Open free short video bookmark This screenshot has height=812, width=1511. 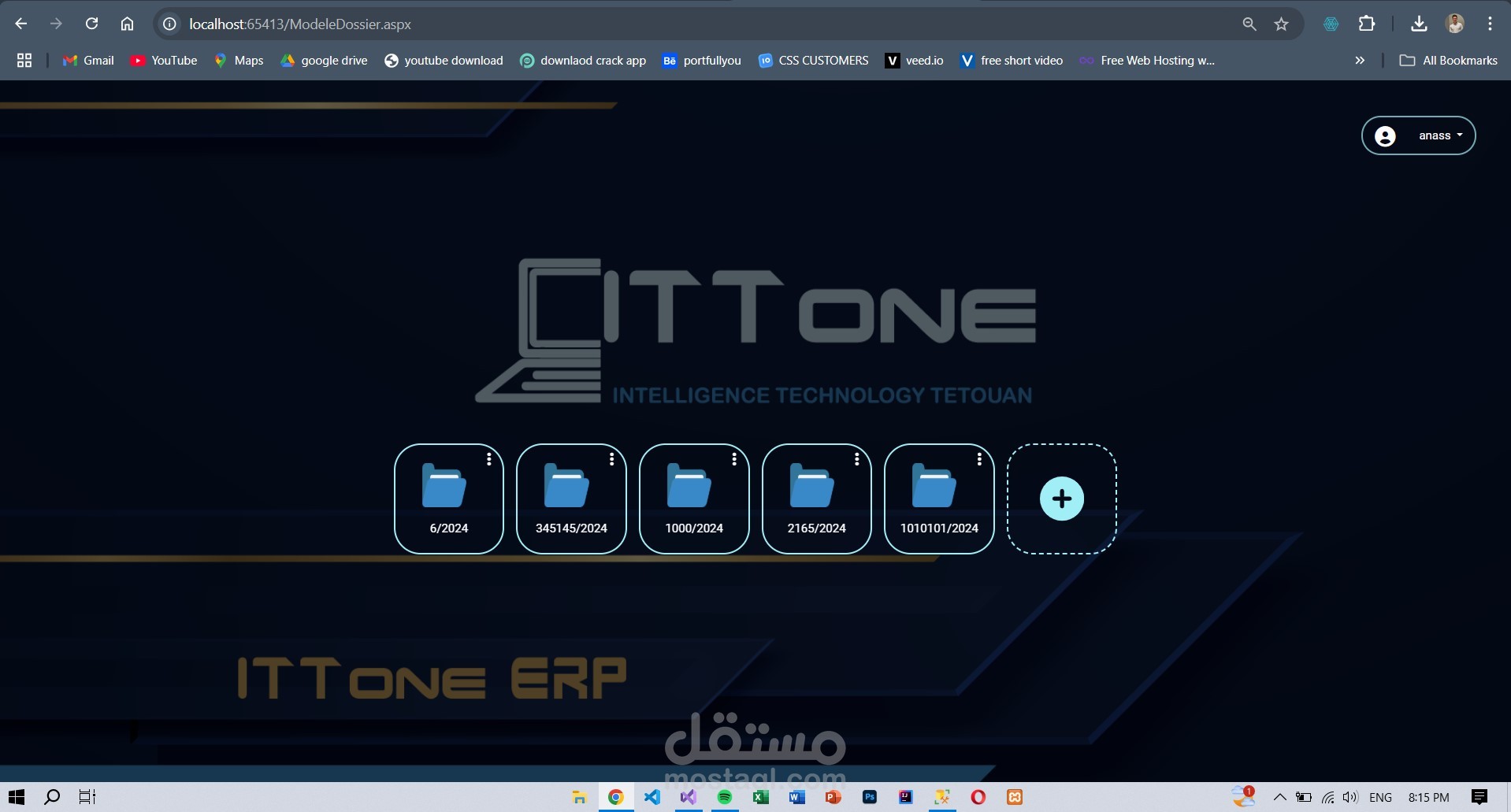pos(1011,60)
